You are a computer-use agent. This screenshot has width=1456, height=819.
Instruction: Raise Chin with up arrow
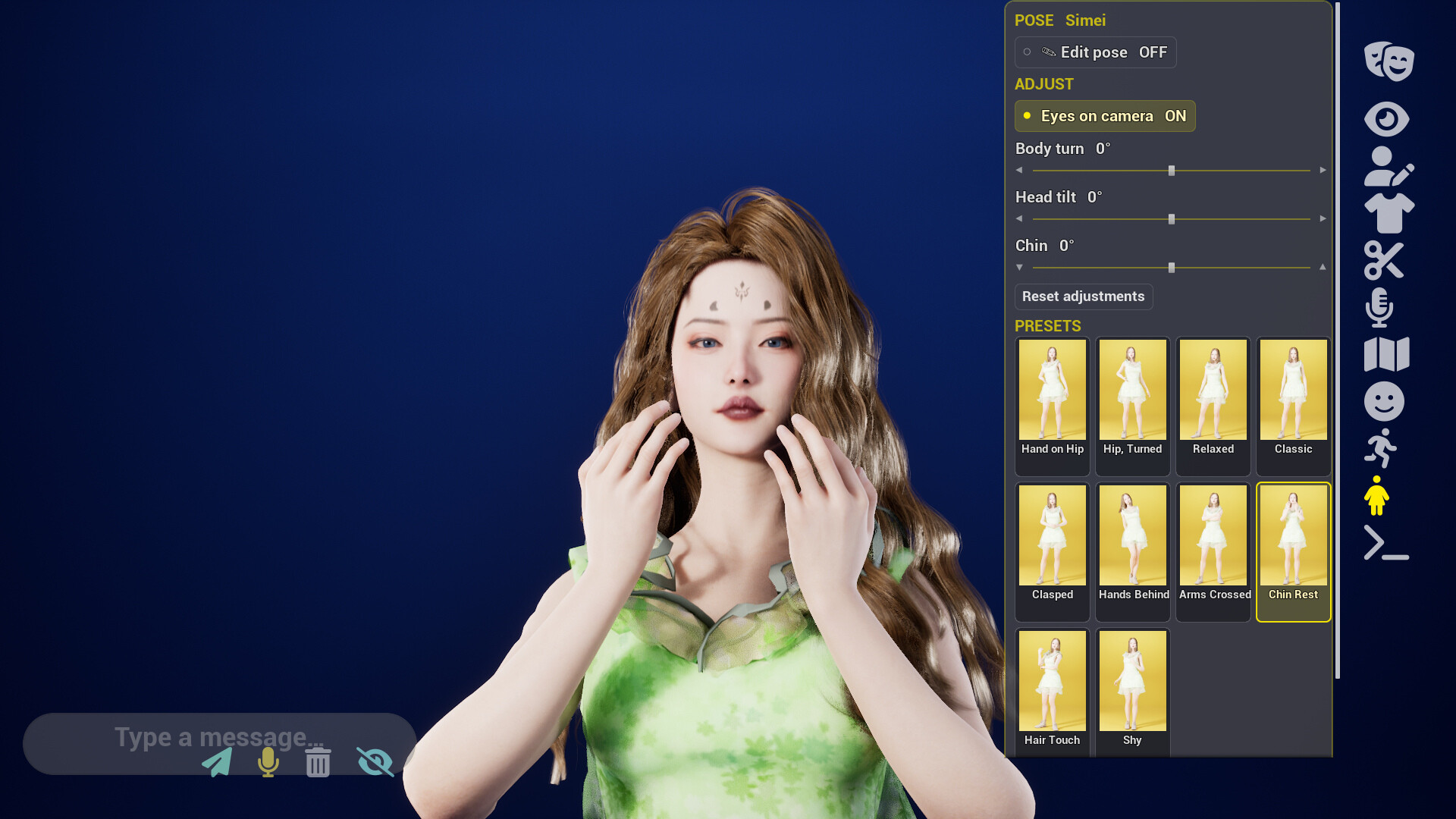[x=1323, y=267]
